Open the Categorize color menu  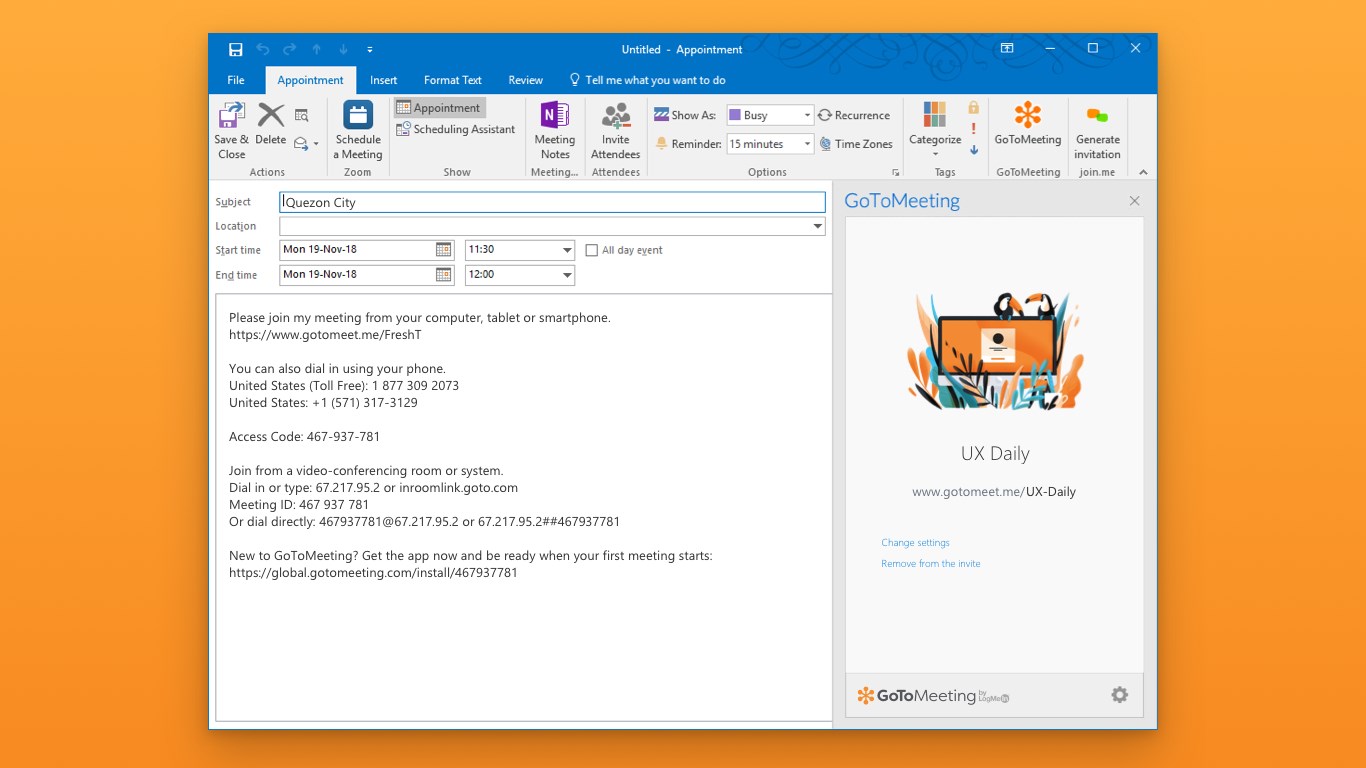[x=935, y=129]
